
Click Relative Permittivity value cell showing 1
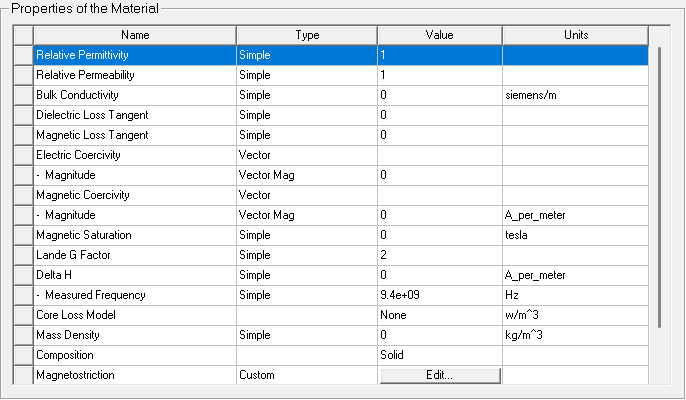(440, 55)
